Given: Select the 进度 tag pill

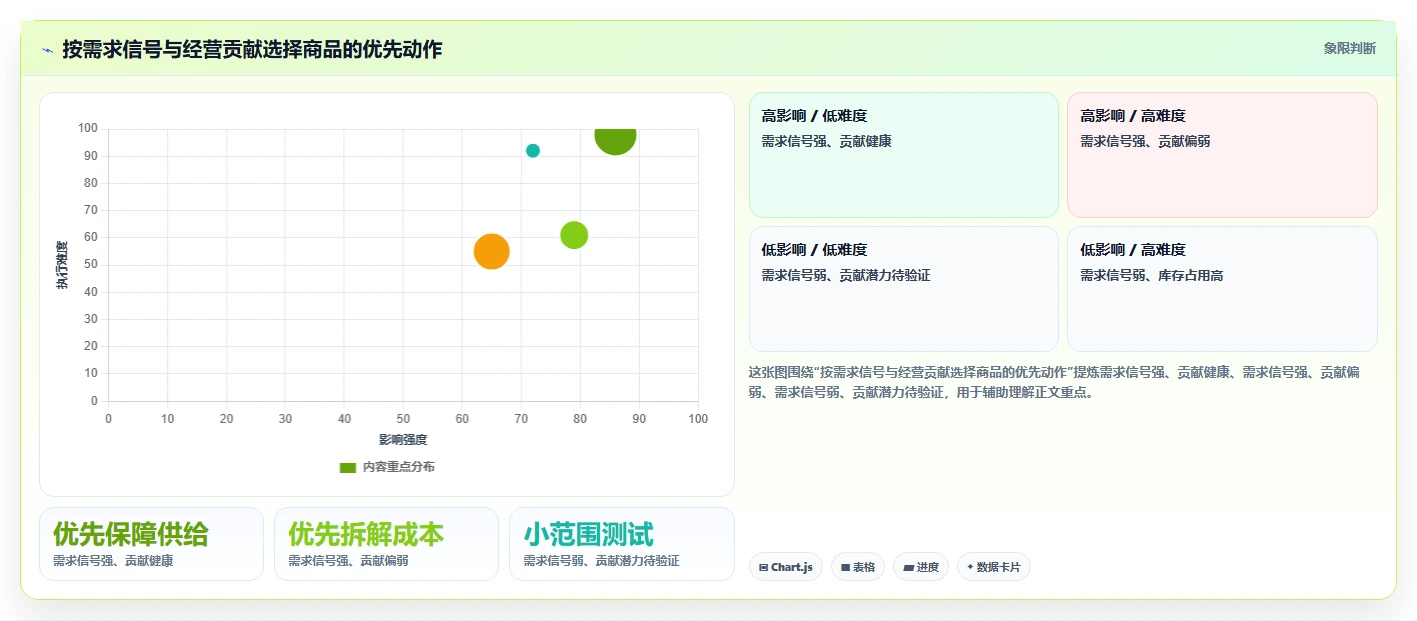Looking at the screenshot, I should (921, 567).
